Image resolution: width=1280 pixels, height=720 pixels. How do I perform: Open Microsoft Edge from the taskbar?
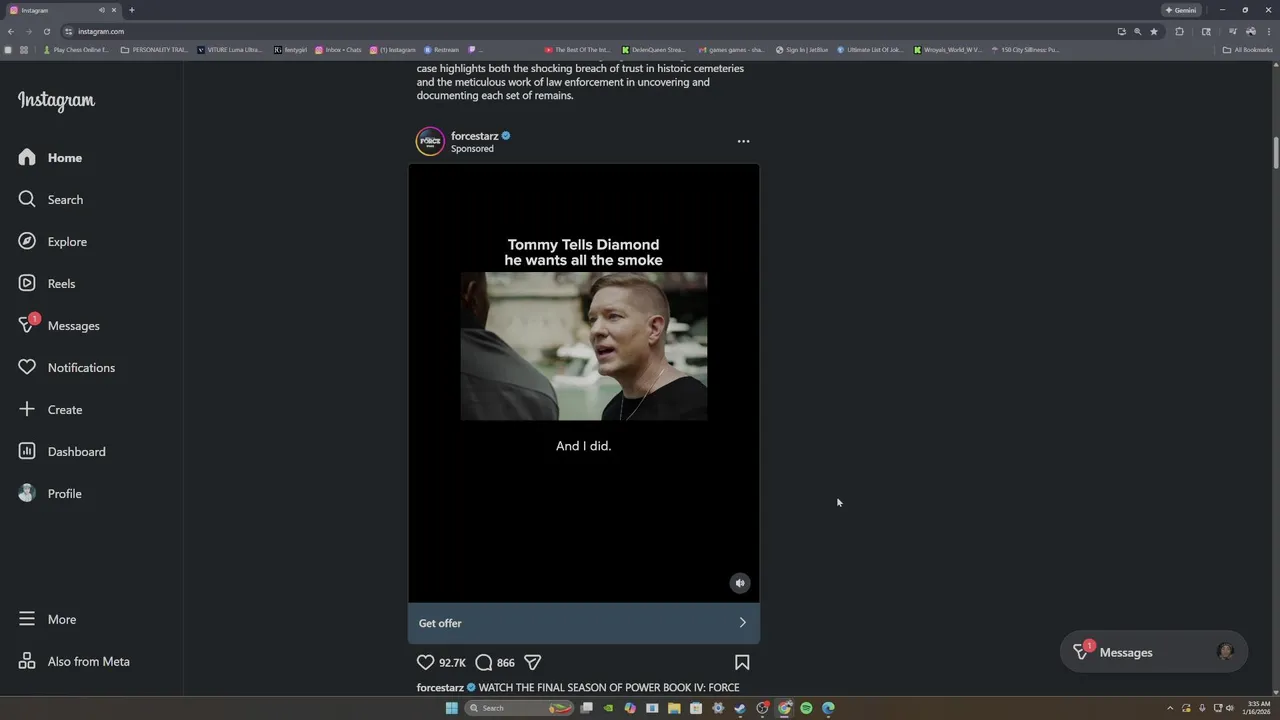tap(828, 708)
